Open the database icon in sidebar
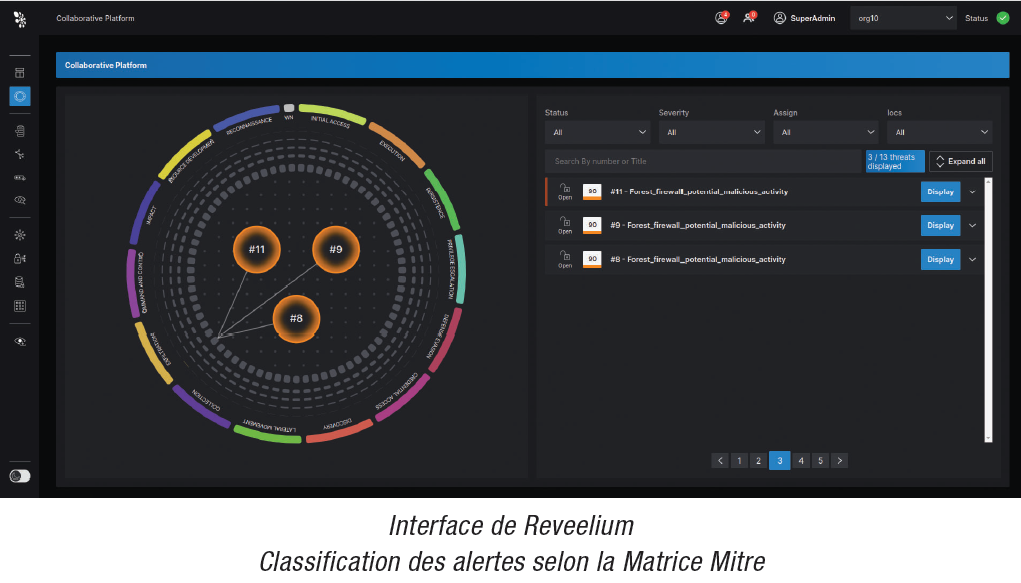This screenshot has width=1021, height=583. point(20,282)
